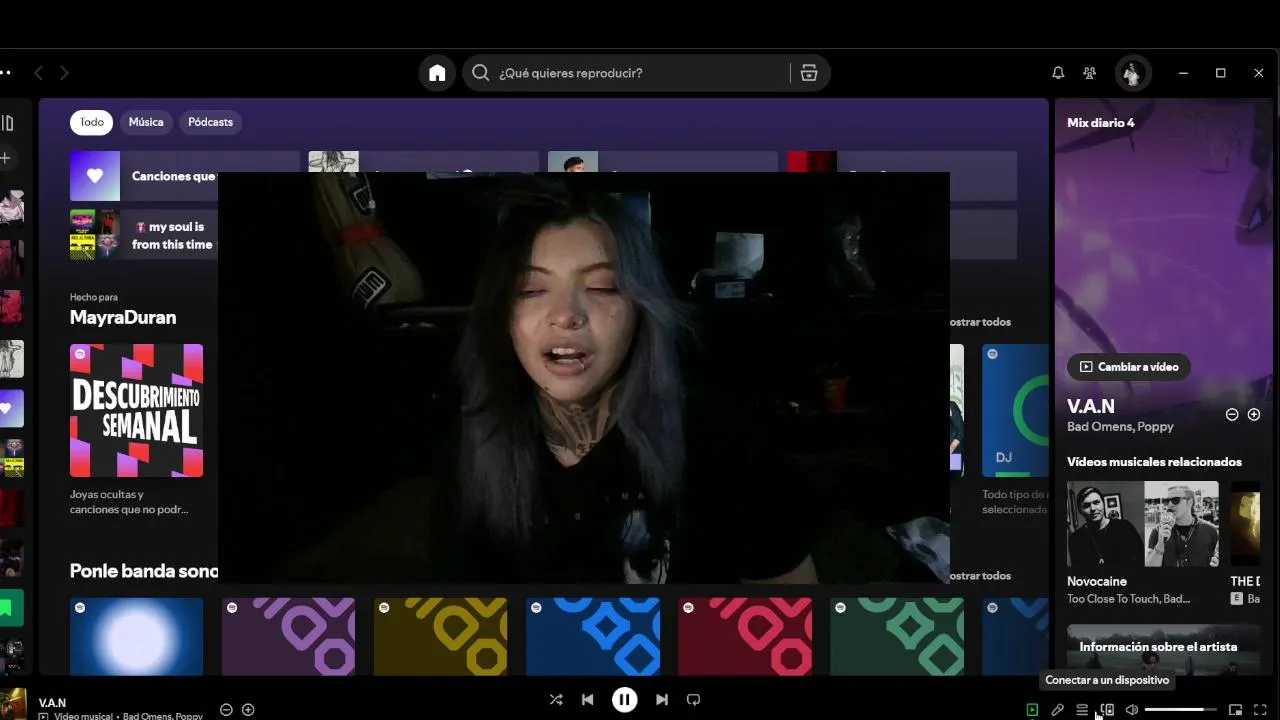Screen dimensions: 1280x720
Task: Open the red patterned playlist card
Action: tap(745, 637)
